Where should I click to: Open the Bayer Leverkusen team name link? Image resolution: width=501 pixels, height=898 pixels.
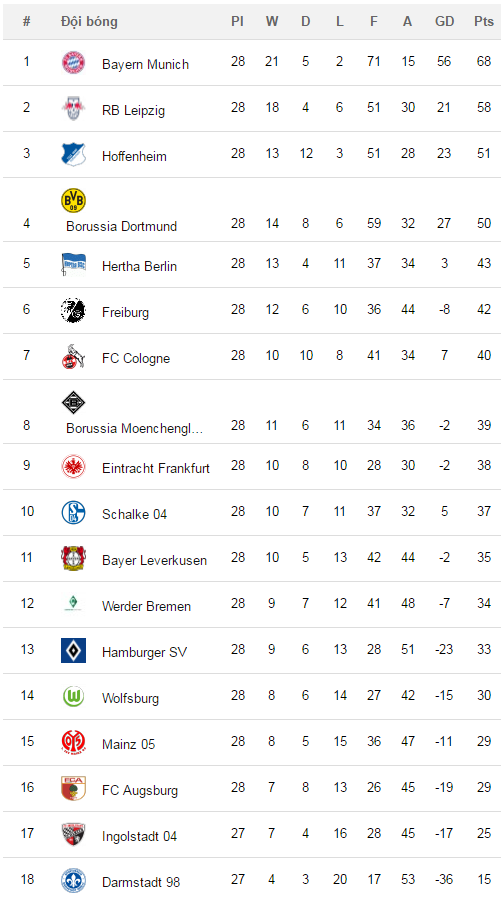(x=155, y=560)
